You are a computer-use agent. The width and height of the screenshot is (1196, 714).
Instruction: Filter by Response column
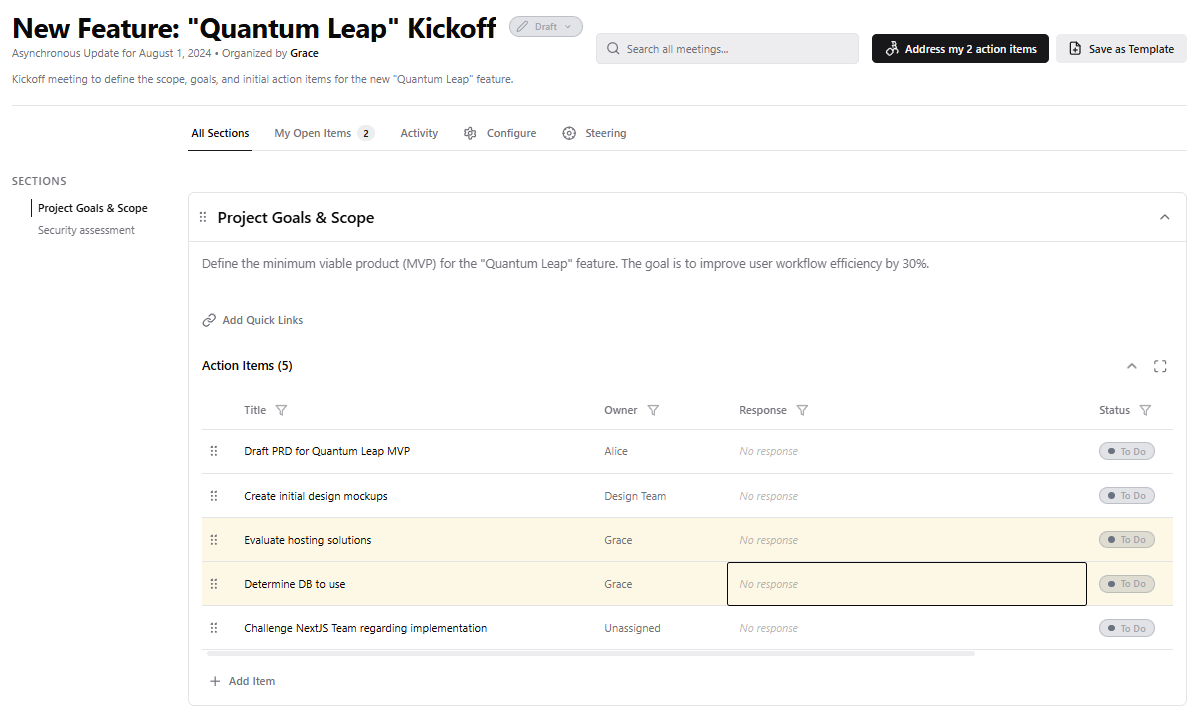(802, 410)
